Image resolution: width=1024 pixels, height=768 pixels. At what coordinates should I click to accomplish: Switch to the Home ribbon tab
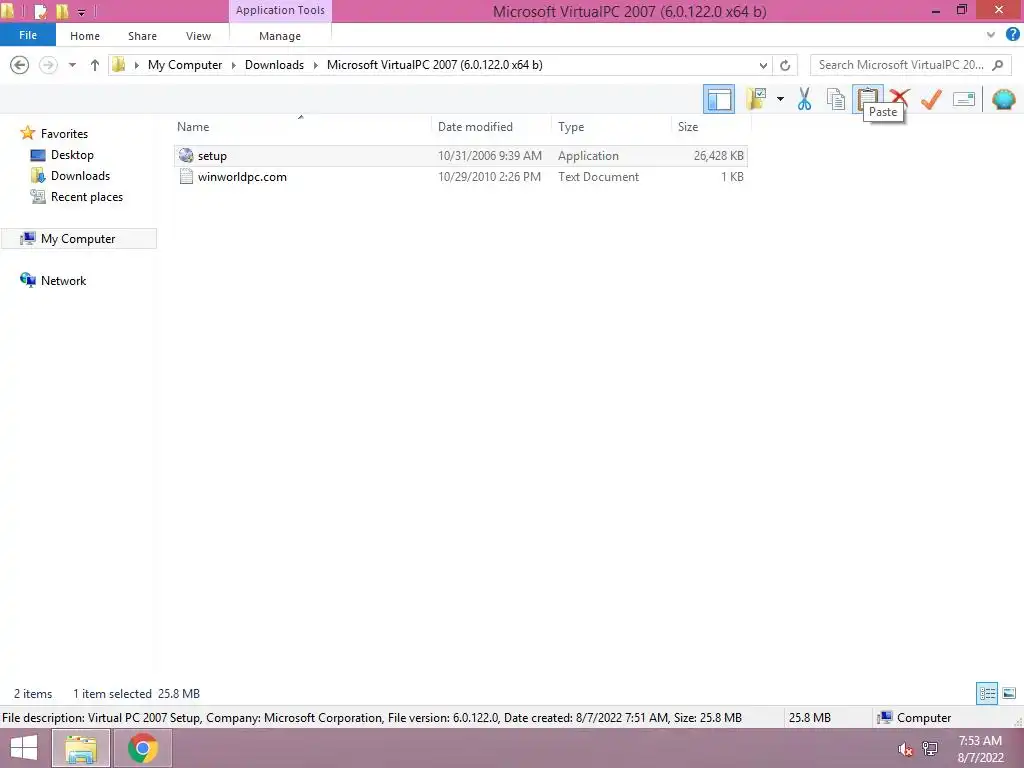click(x=85, y=36)
